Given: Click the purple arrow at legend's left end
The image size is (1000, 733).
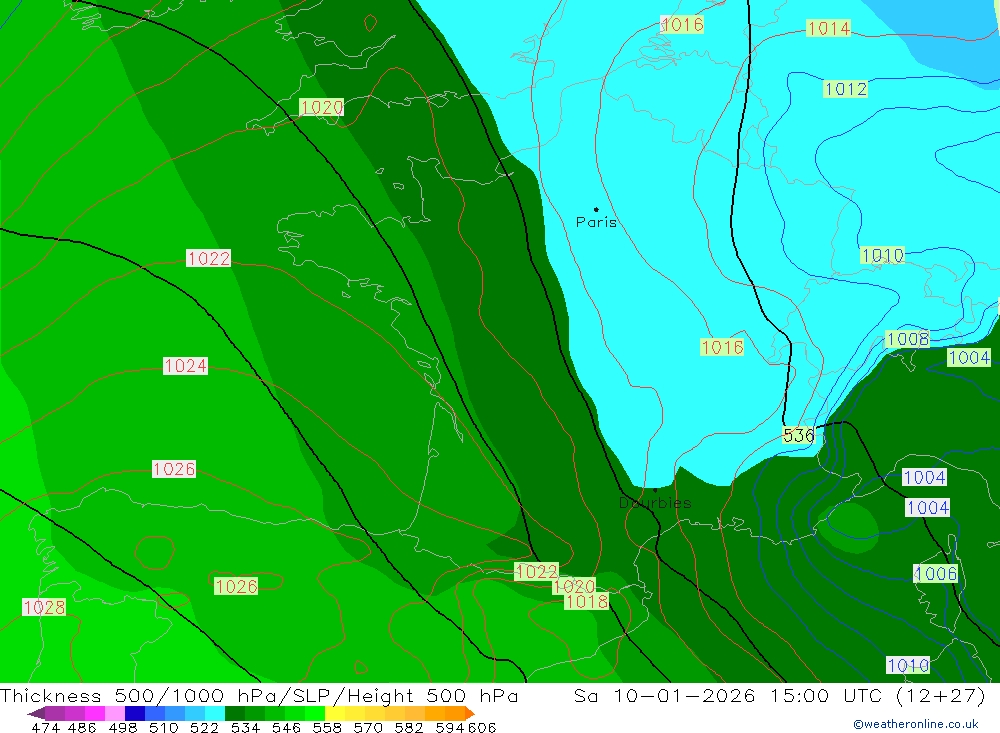Looking at the screenshot, I should point(36,713).
